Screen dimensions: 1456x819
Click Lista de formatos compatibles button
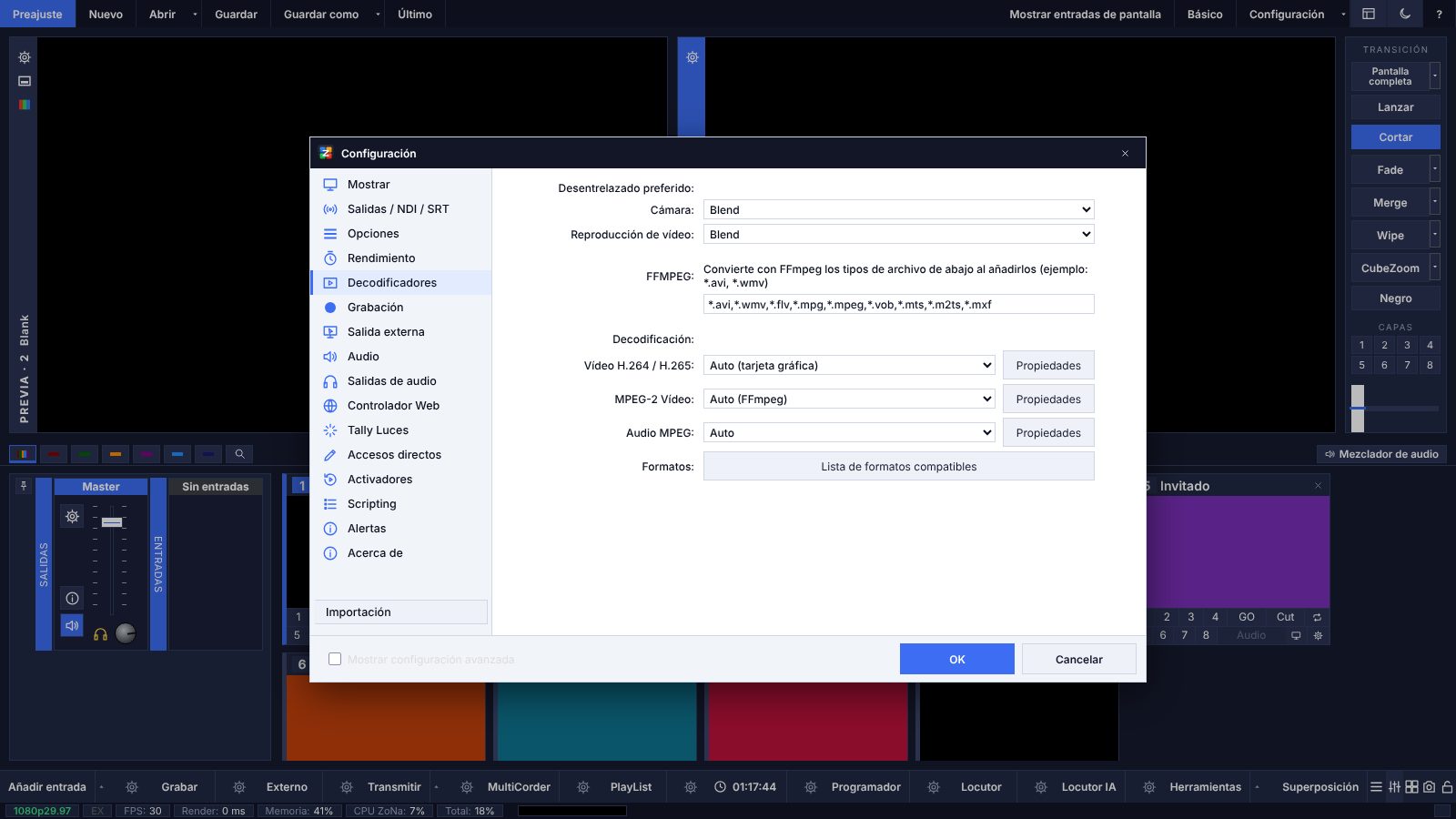[898, 466]
